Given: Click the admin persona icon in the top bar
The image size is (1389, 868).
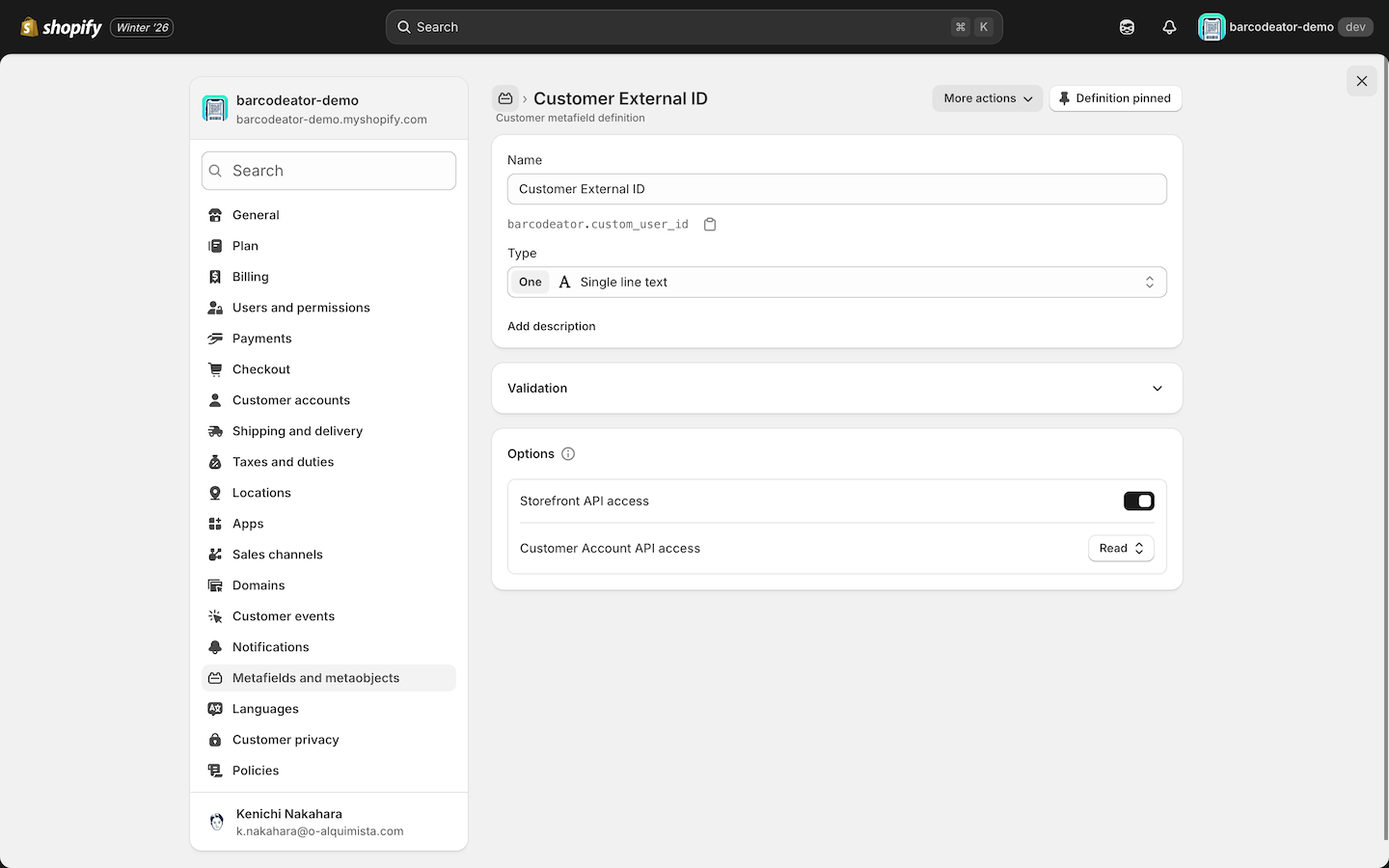Looking at the screenshot, I should point(1127,26).
